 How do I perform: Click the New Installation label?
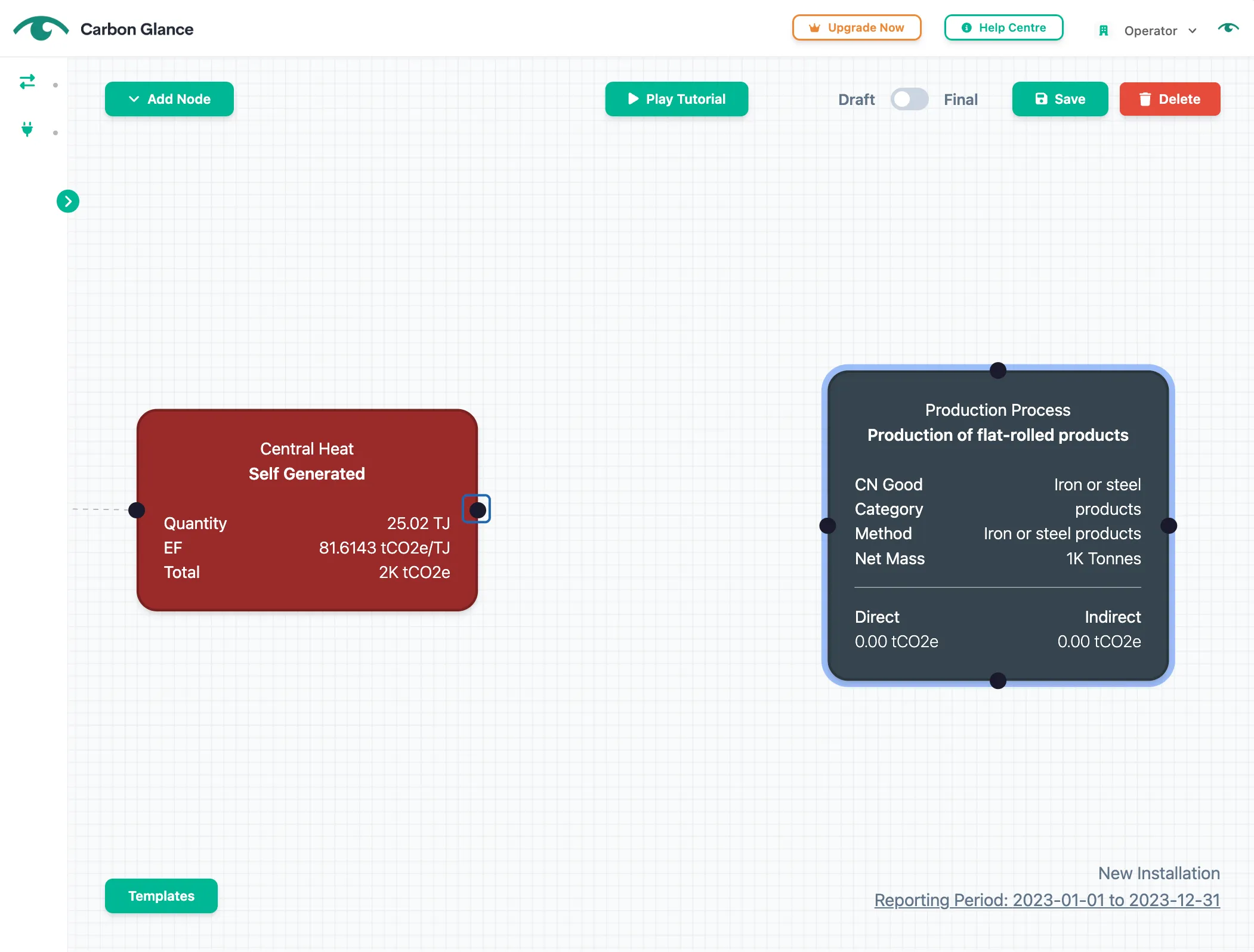(x=1159, y=873)
